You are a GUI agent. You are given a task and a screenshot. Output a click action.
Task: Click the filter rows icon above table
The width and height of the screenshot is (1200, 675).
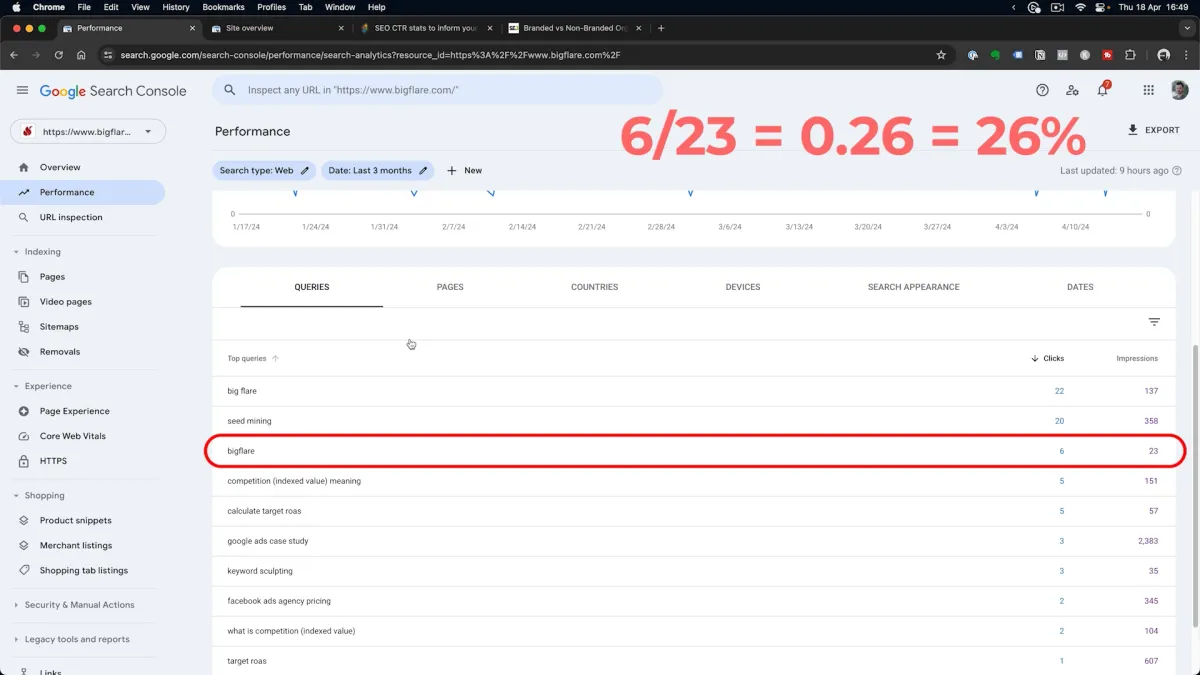pyautogui.click(x=1154, y=322)
